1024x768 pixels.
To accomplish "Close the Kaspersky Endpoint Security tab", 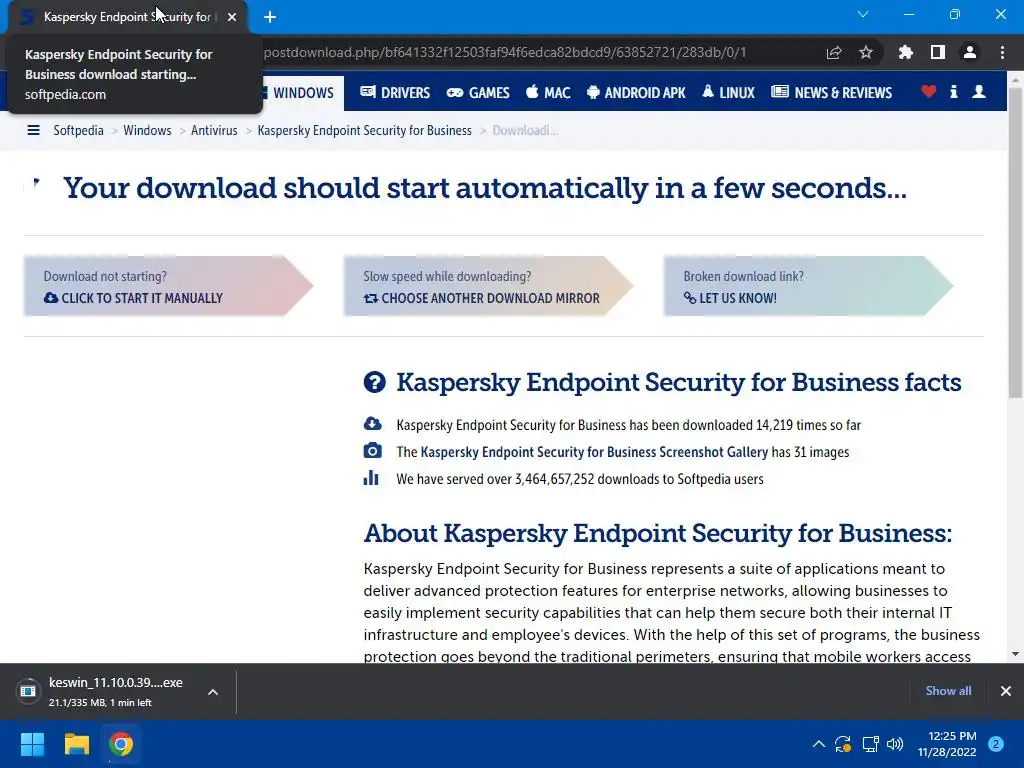I will coord(232,17).
